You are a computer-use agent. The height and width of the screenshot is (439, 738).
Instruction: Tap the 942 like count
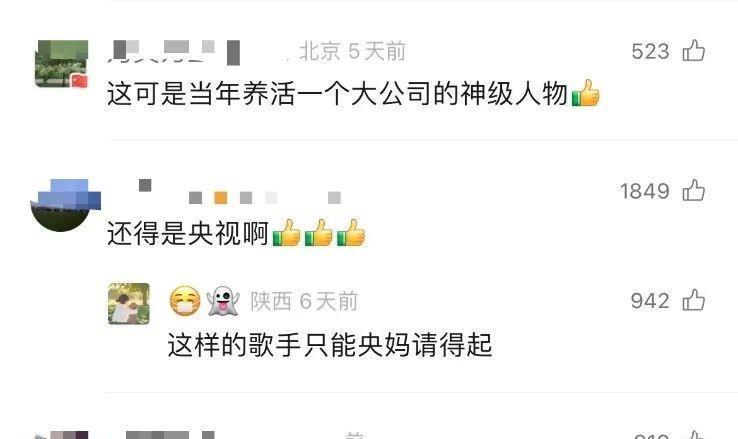650,301
